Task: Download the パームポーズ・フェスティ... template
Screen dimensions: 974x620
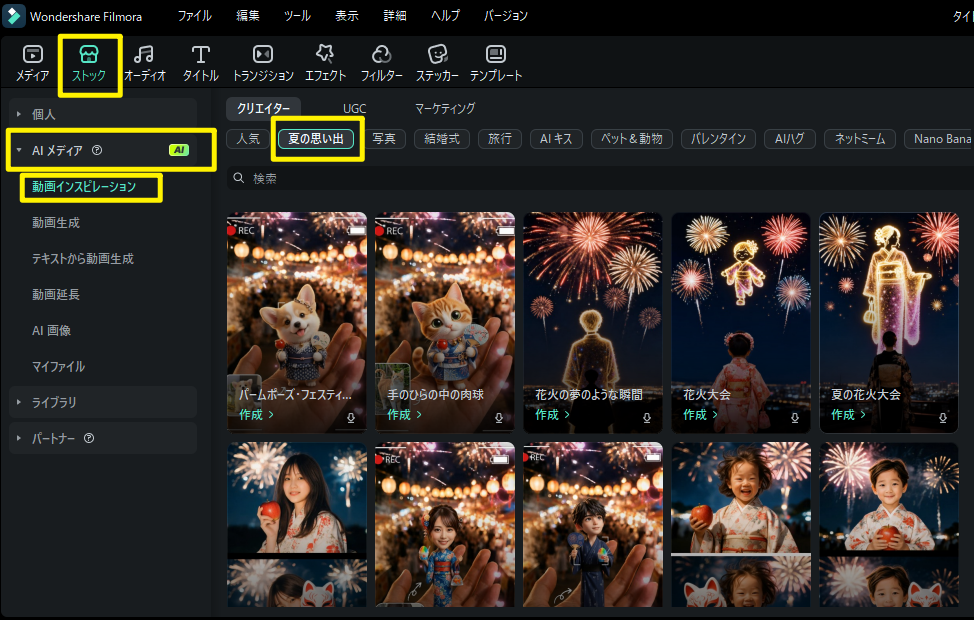Action: pos(351,418)
